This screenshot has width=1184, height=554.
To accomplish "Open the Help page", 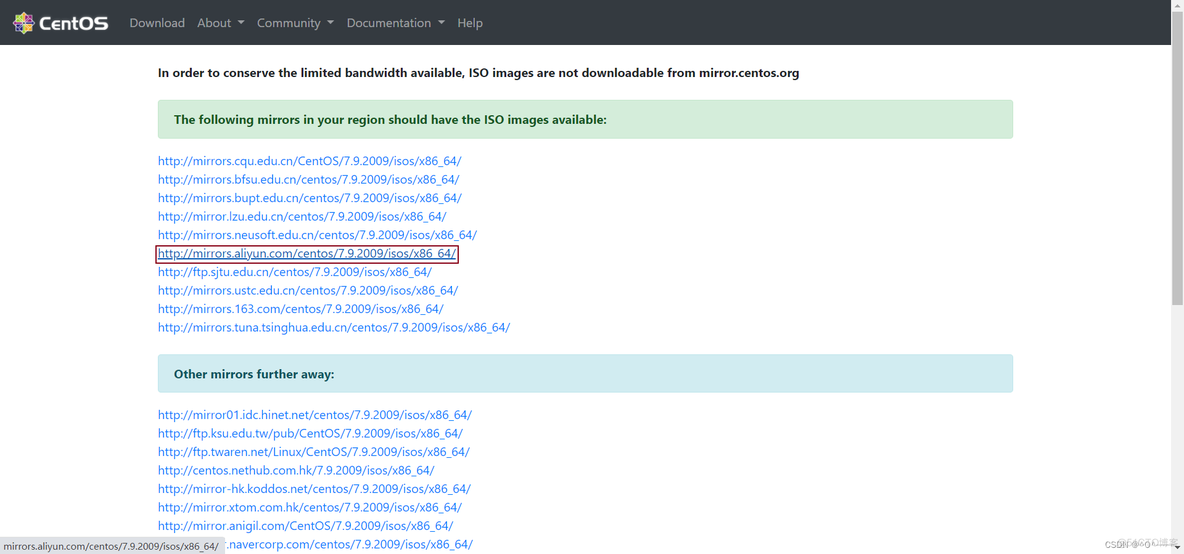I will [470, 23].
